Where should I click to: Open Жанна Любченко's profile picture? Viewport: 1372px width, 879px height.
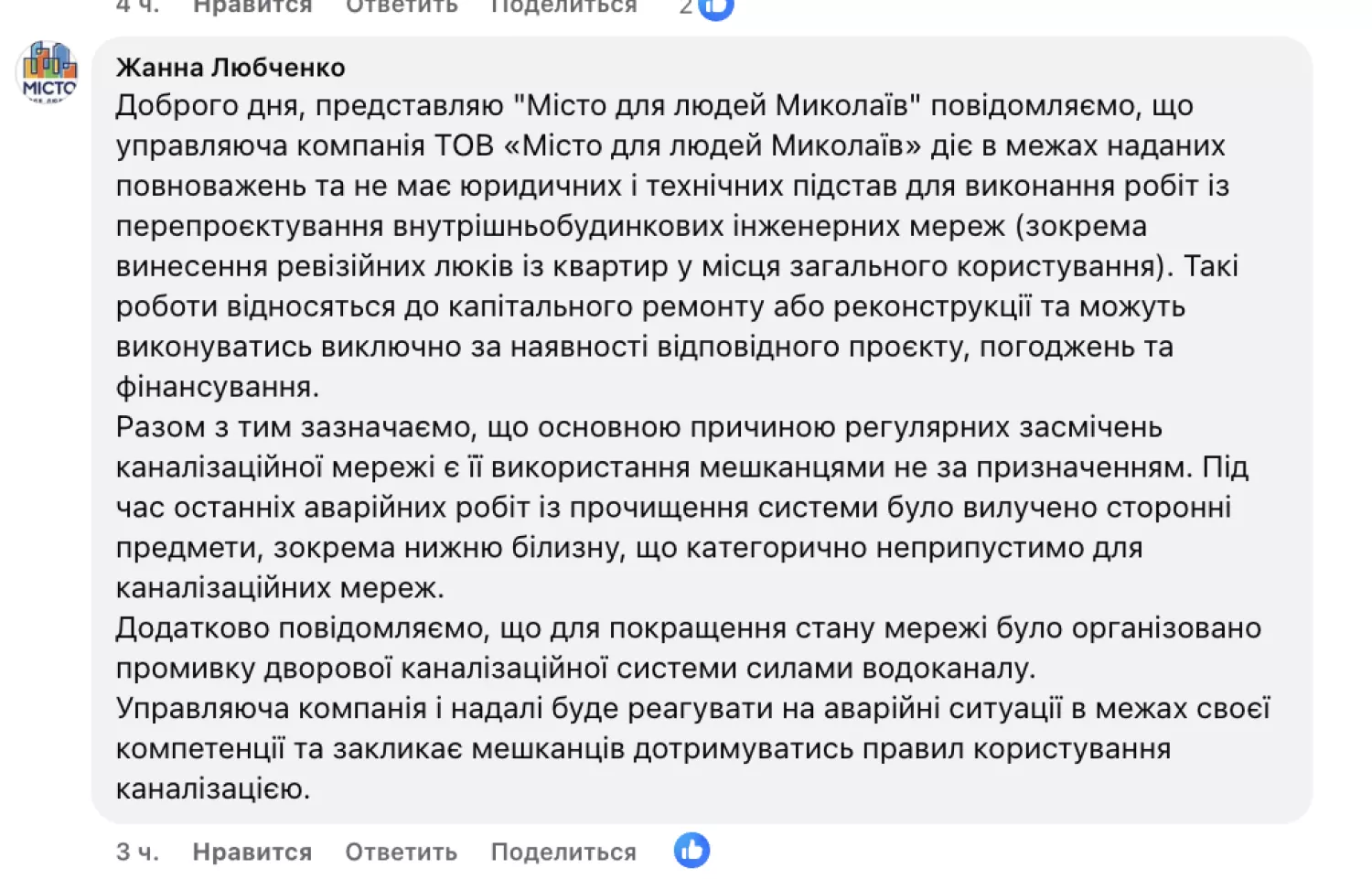[47, 73]
